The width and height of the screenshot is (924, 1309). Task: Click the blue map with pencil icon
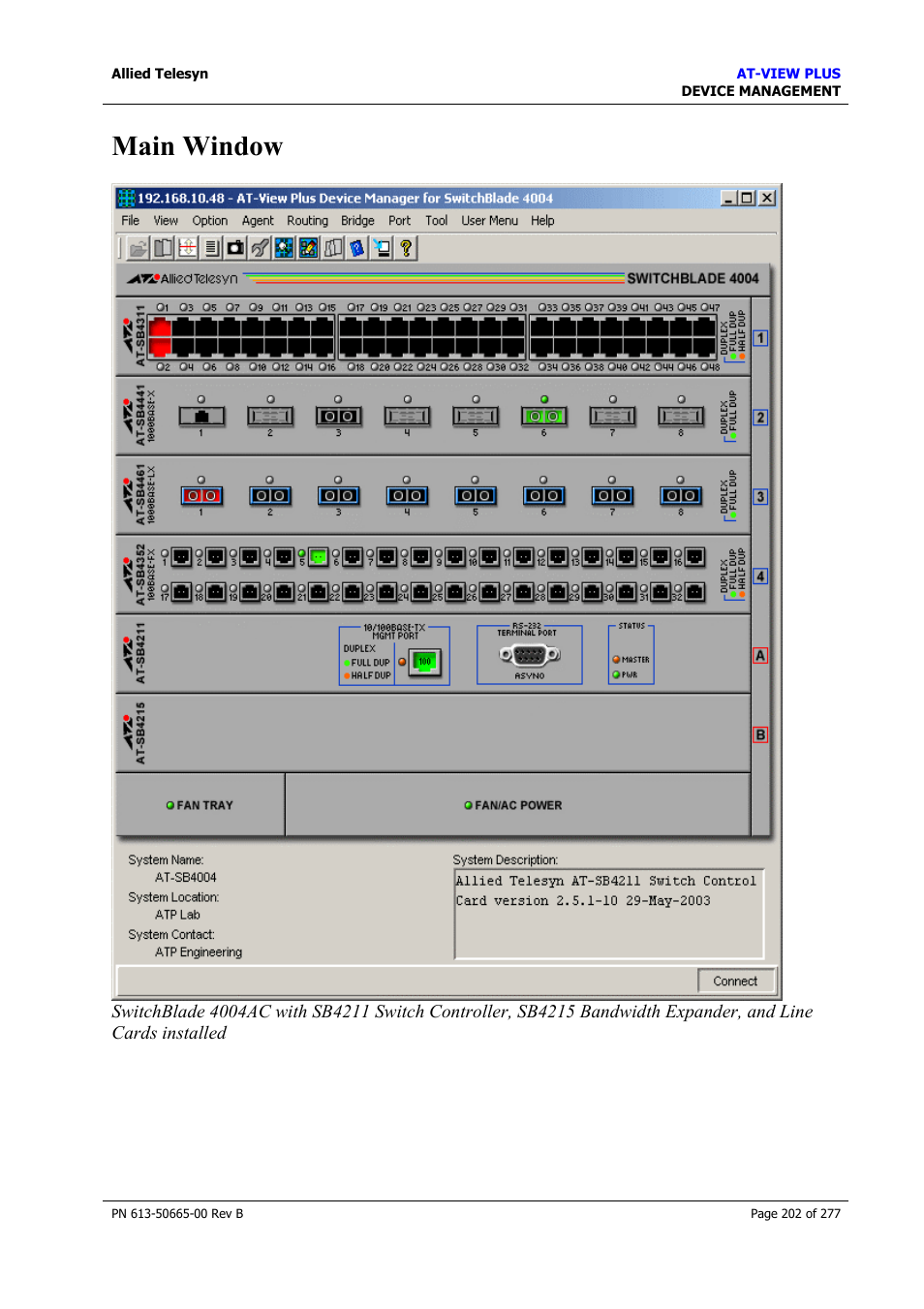coord(308,248)
